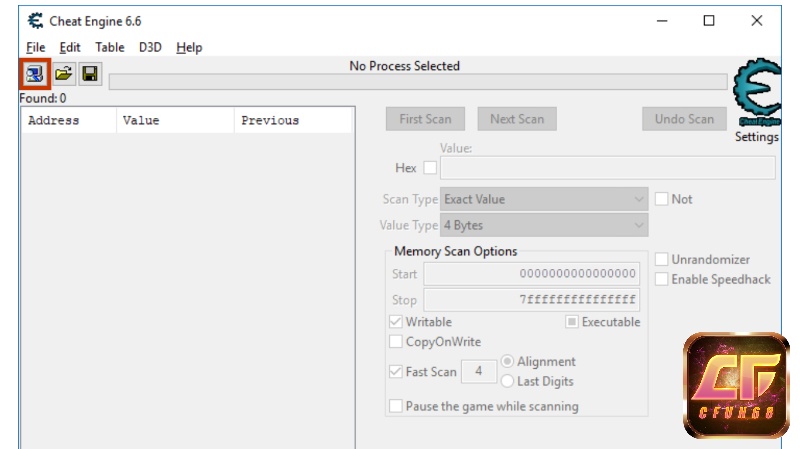The width and height of the screenshot is (800, 449).
Task: Click the Address column header
Action: [69, 121]
